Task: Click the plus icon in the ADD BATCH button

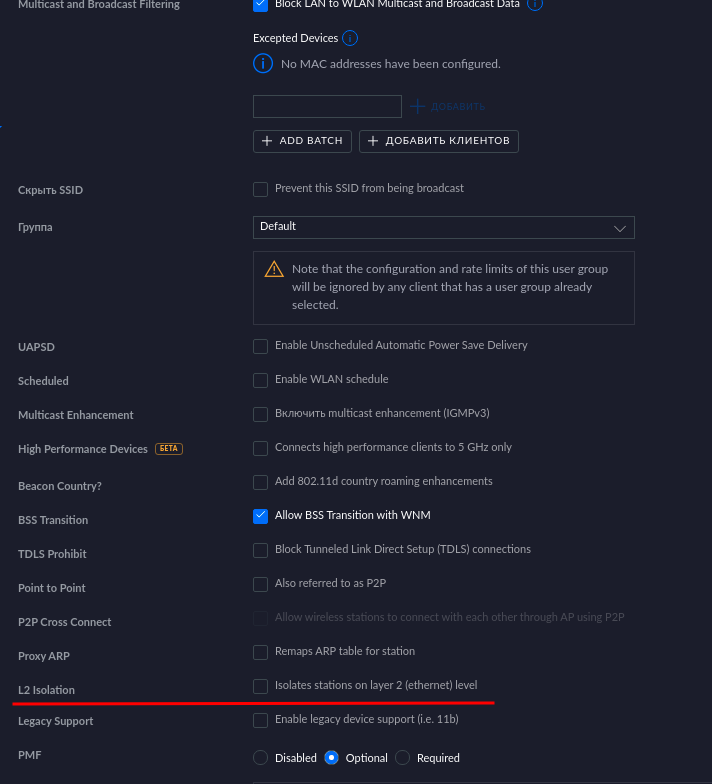Action: [267, 141]
